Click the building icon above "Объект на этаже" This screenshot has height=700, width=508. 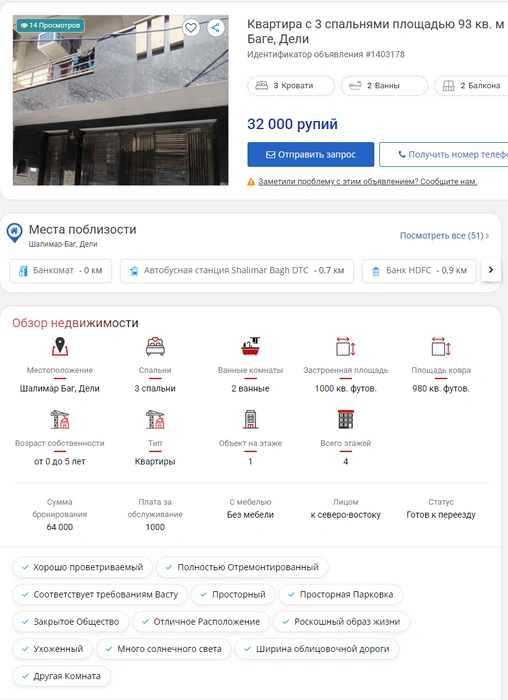(x=250, y=420)
